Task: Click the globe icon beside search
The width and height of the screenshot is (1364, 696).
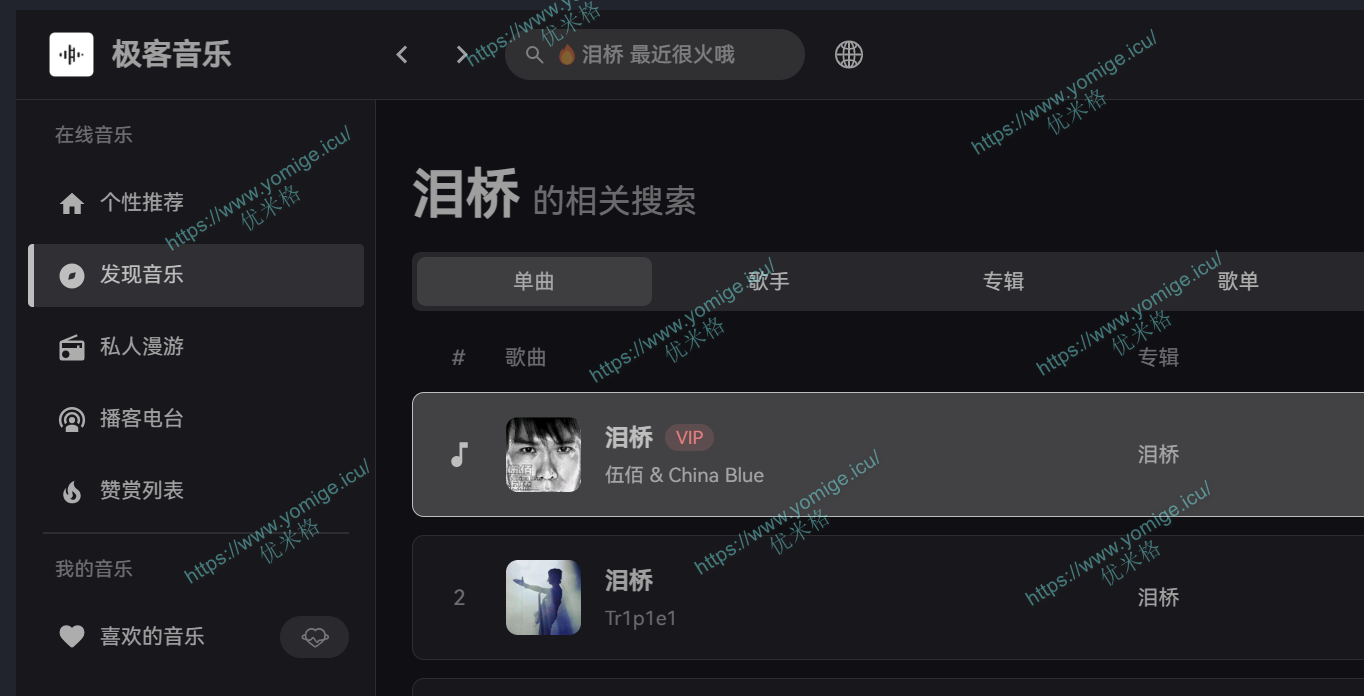Action: pyautogui.click(x=849, y=54)
